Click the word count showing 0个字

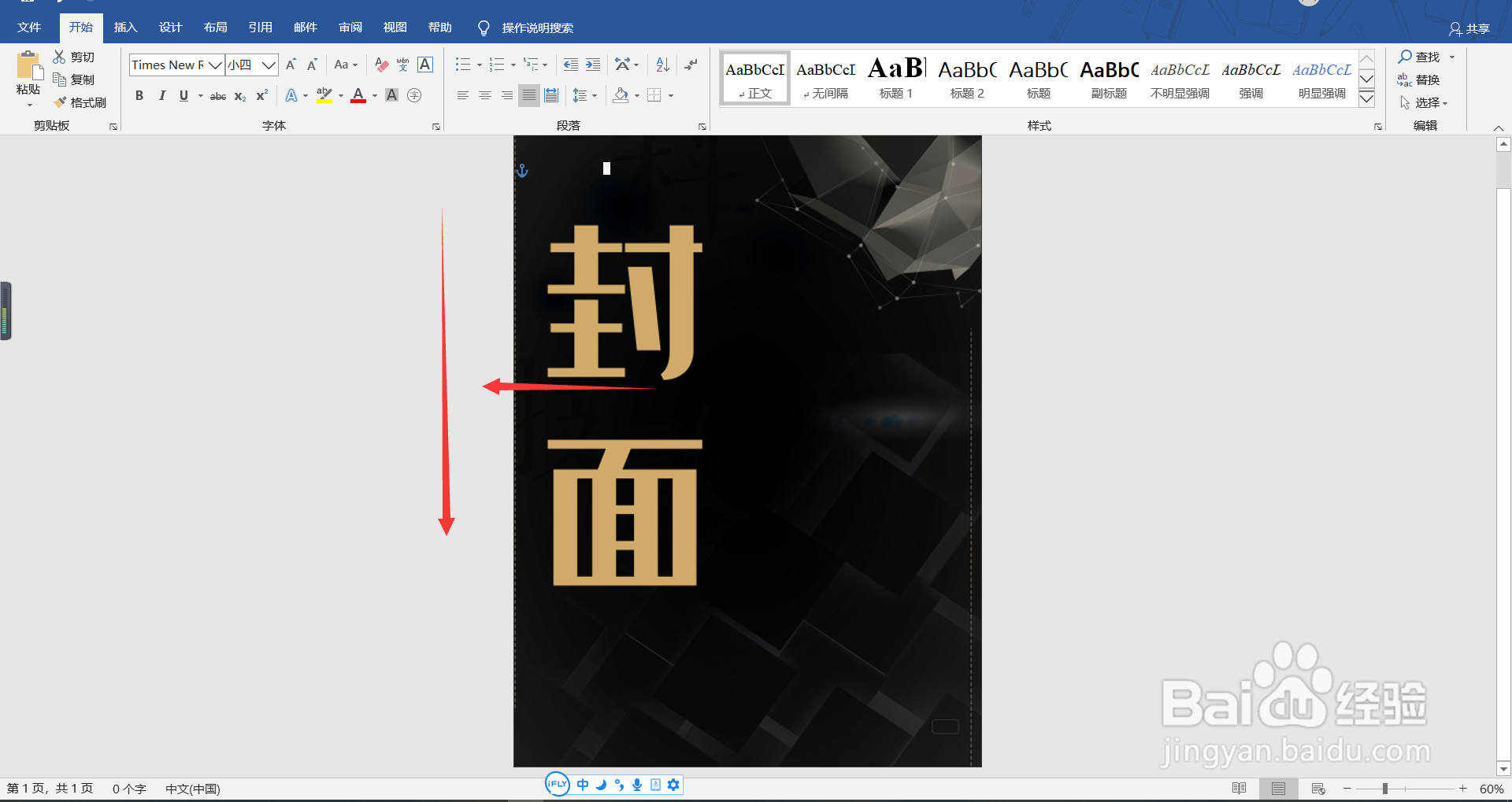coord(128,788)
